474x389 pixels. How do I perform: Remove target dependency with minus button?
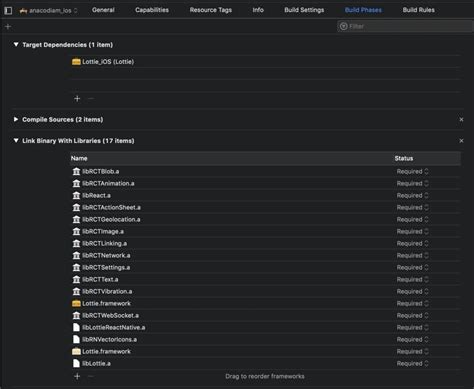pyautogui.click(x=91, y=99)
